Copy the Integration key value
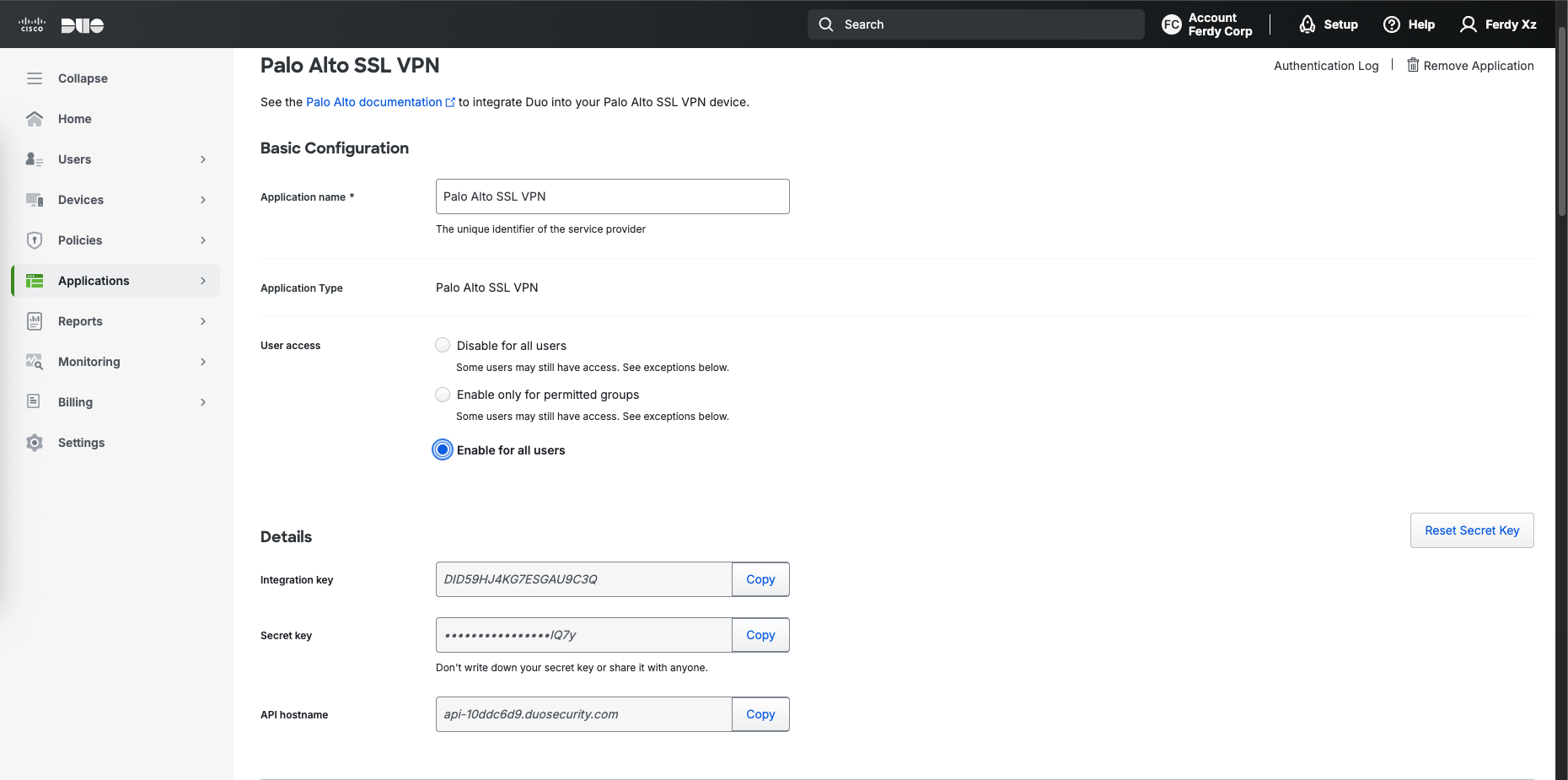 [760, 579]
